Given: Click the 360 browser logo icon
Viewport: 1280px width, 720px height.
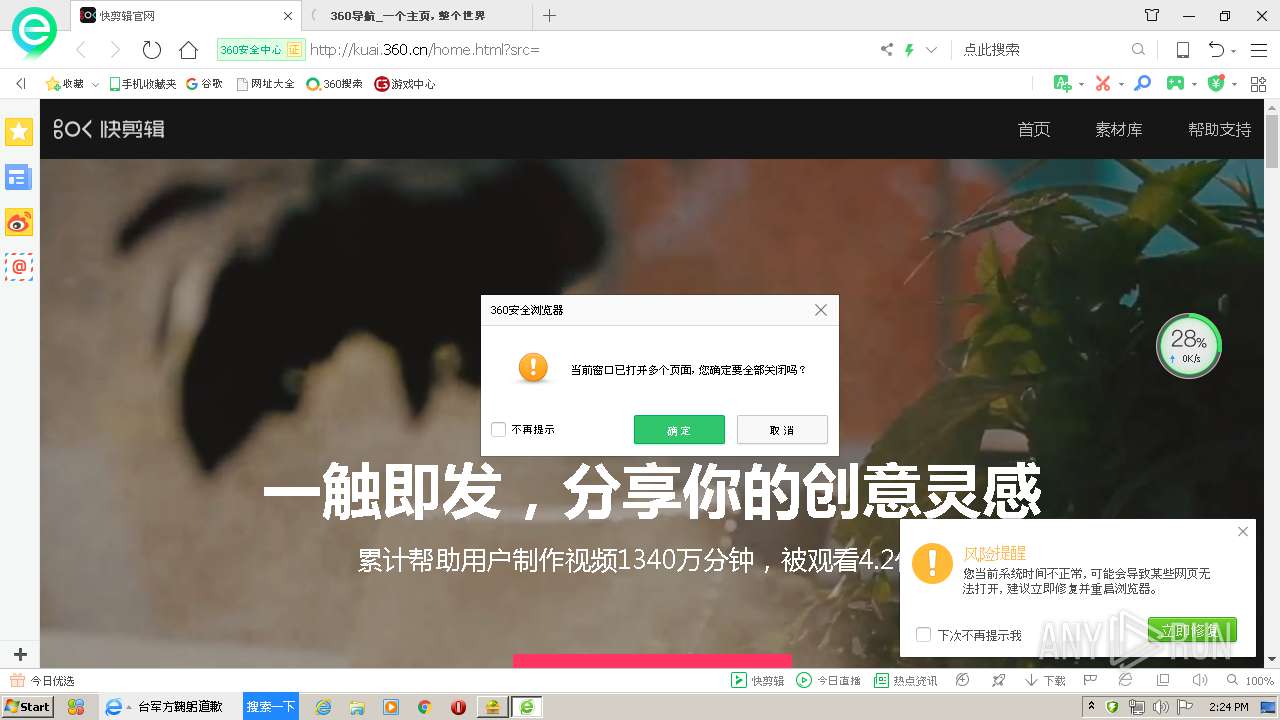Looking at the screenshot, I should [x=34, y=32].
